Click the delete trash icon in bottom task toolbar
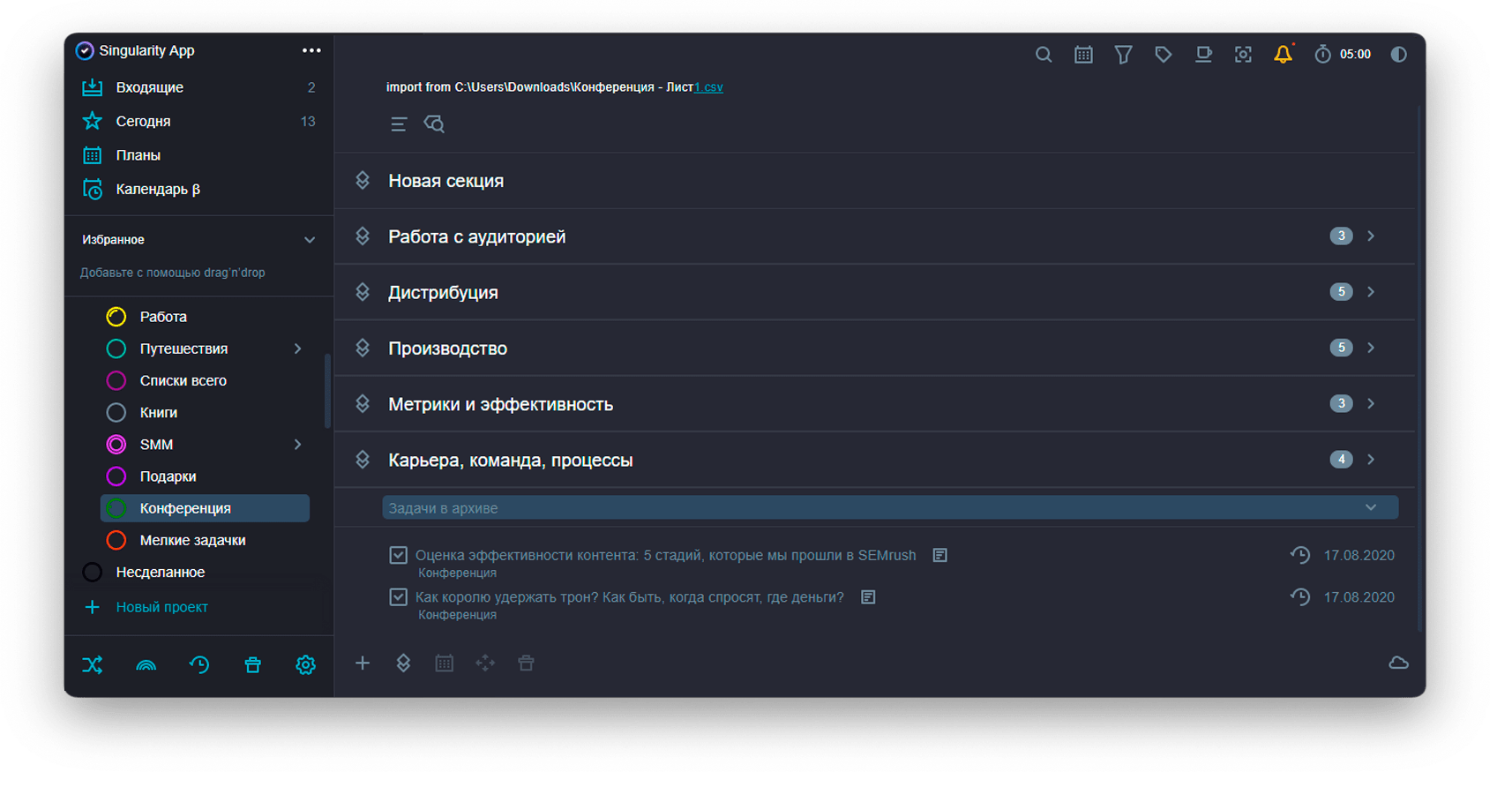The height and width of the screenshot is (787, 1512). pyautogui.click(x=527, y=663)
